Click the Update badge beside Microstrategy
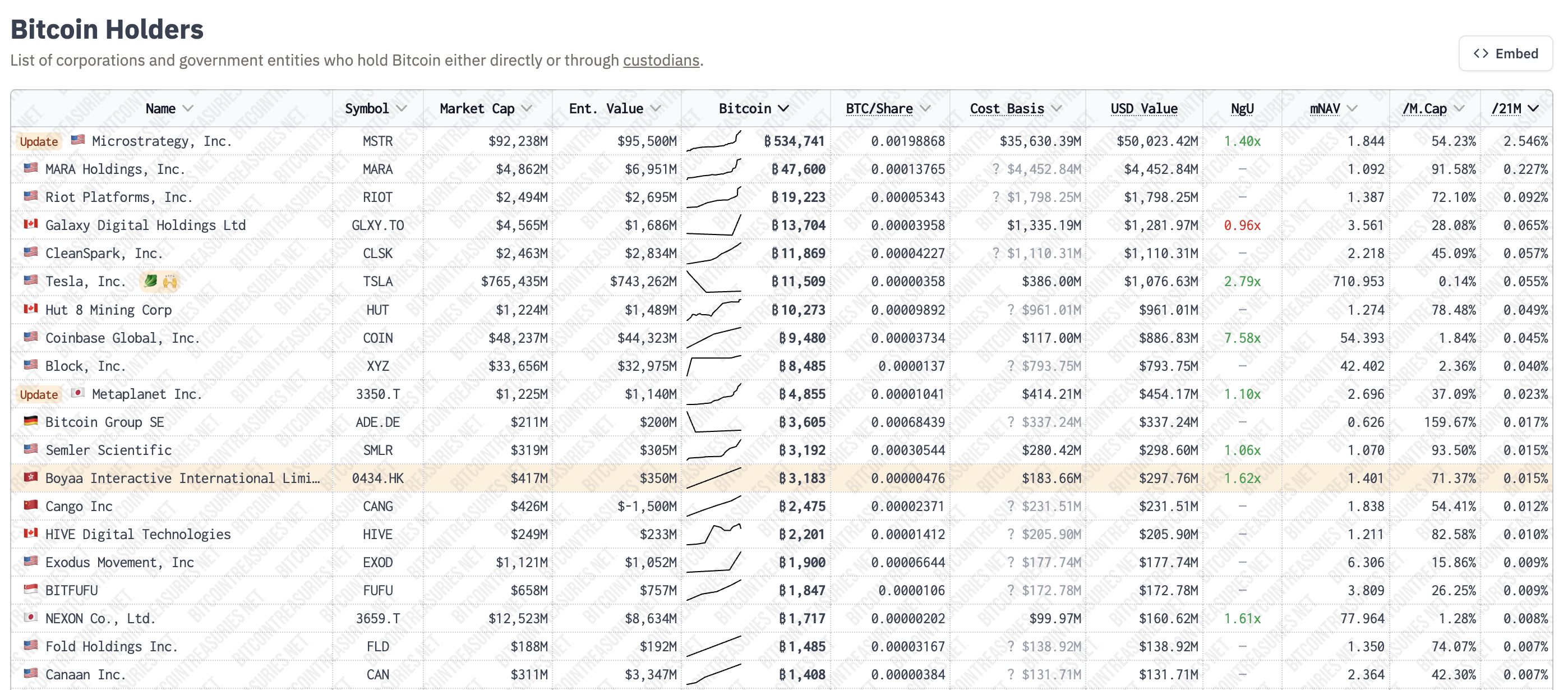The height and width of the screenshot is (690, 1568). [39, 141]
